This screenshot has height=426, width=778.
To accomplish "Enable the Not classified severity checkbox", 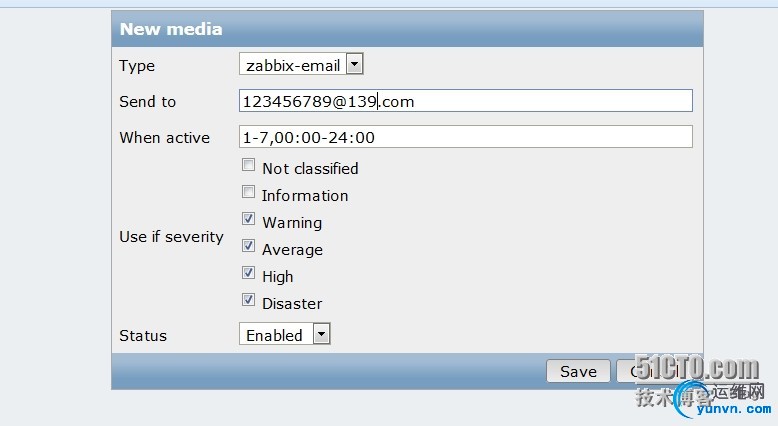I will tap(249, 166).
